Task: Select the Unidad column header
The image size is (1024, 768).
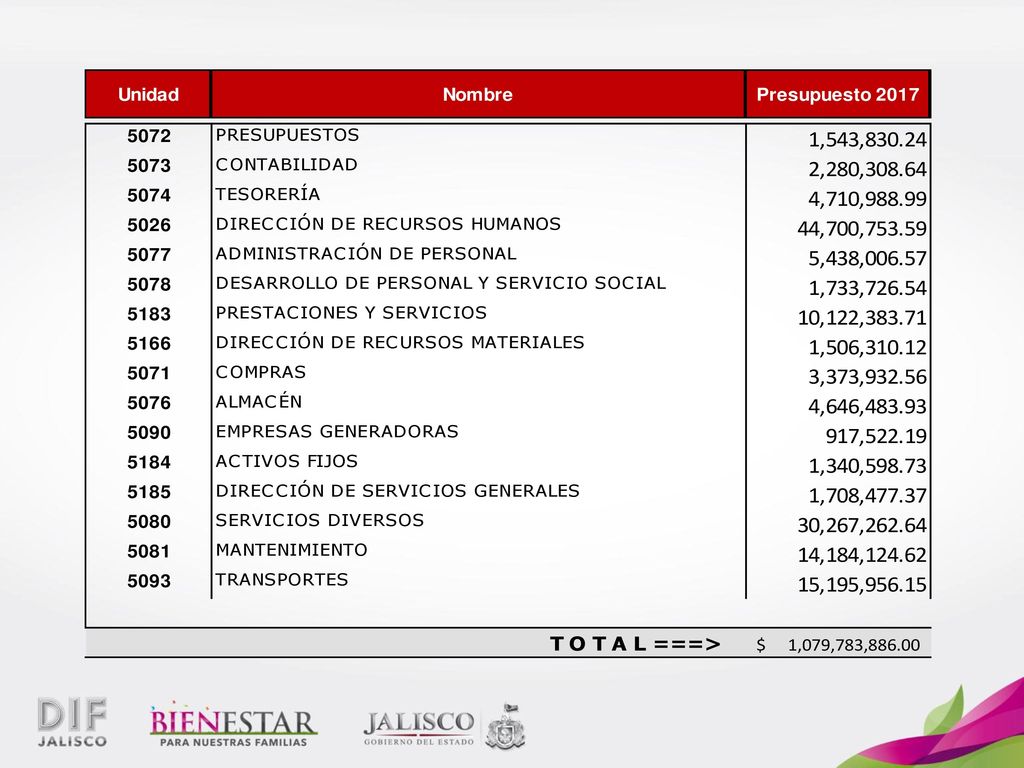Action: coord(148,94)
